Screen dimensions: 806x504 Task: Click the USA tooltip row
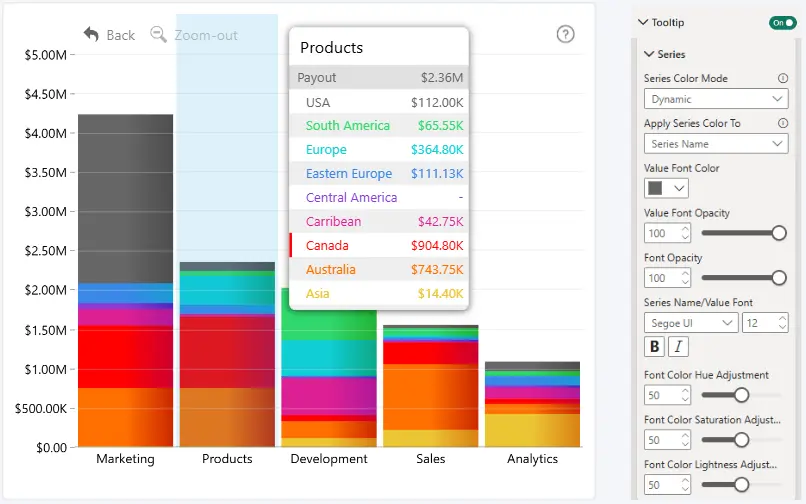[x=379, y=102]
